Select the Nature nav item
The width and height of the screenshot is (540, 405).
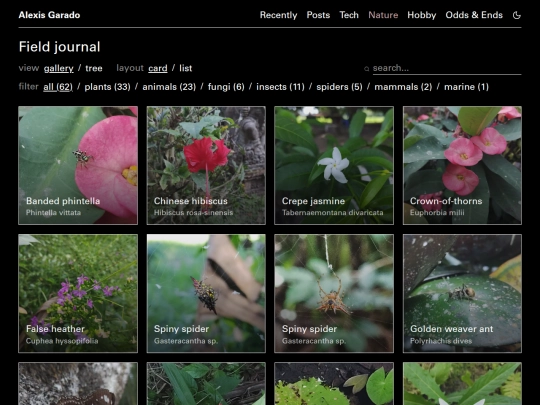(x=383, y=15)
